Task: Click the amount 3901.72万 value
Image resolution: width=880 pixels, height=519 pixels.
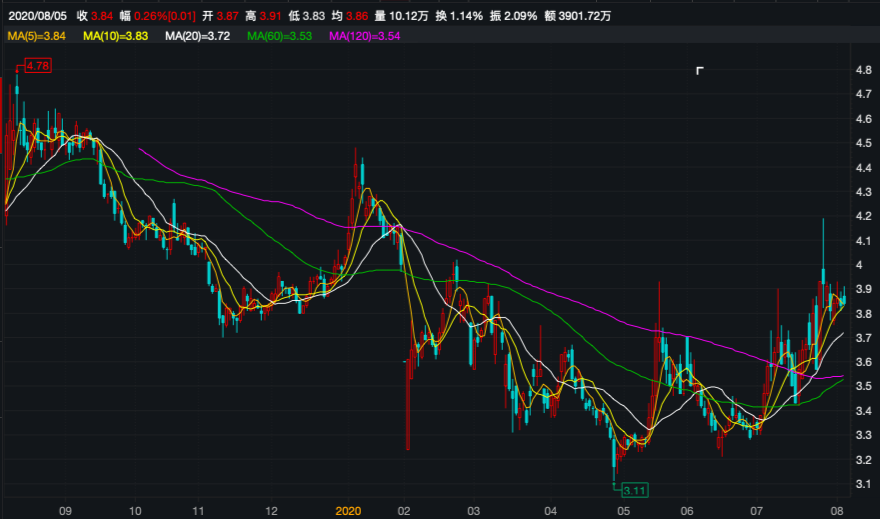Action: tap(585, 16)
